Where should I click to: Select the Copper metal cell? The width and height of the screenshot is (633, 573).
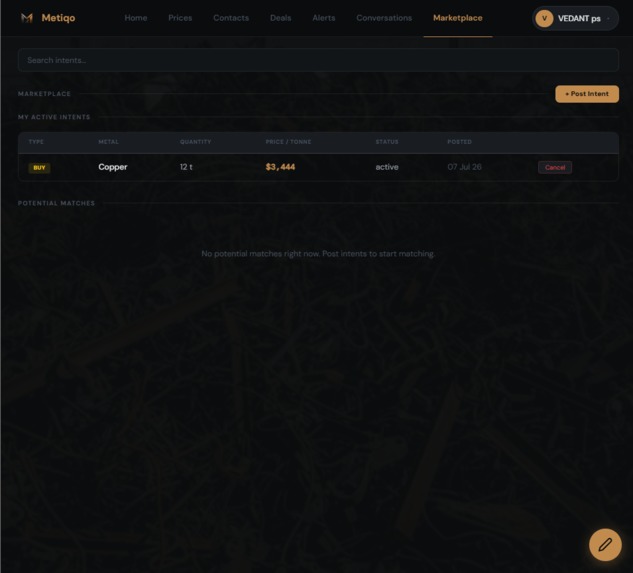pyautogui.click(x=113, y=167)
